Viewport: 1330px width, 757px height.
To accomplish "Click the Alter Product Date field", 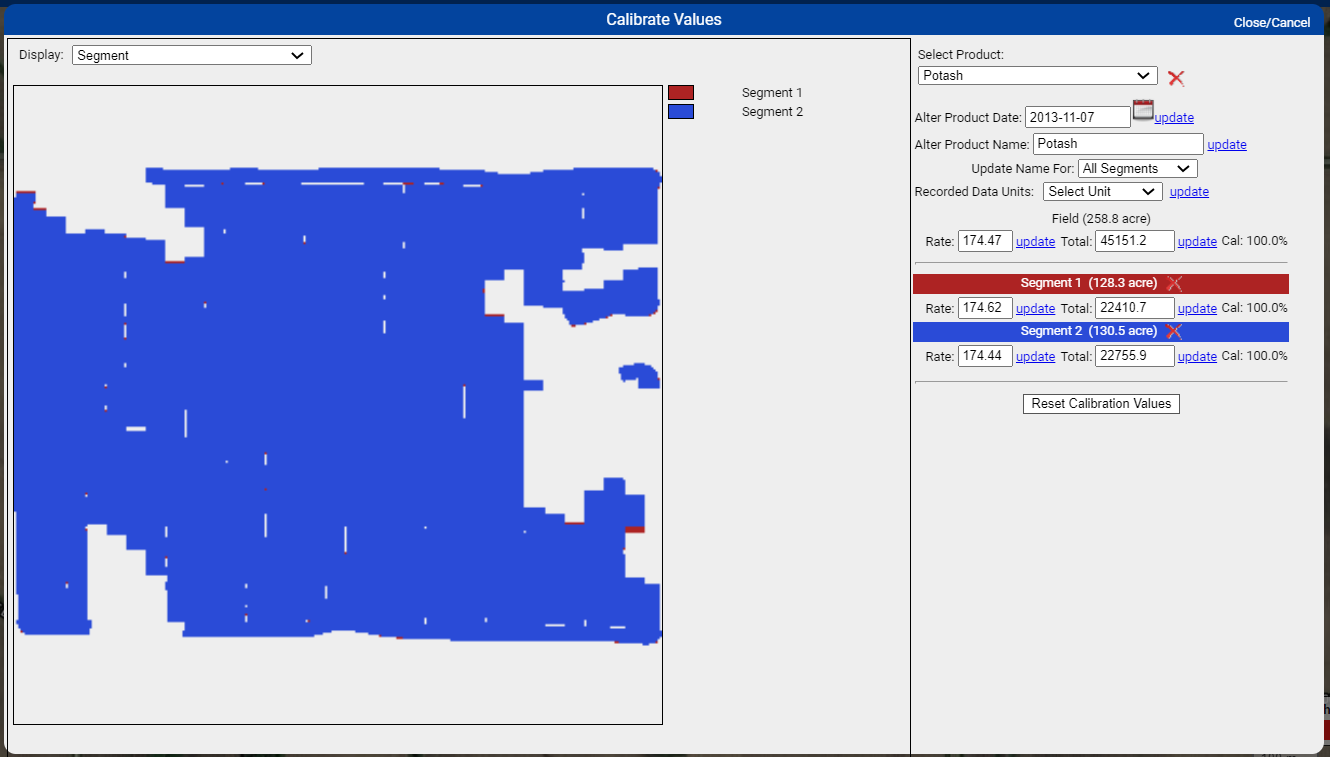I will pos(1078,117).
